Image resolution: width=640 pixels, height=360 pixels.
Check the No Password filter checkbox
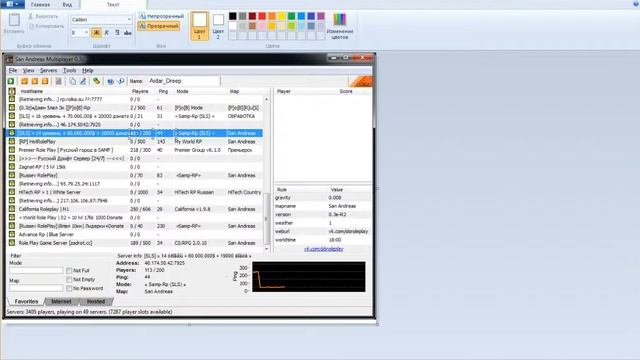pos(69,289)
